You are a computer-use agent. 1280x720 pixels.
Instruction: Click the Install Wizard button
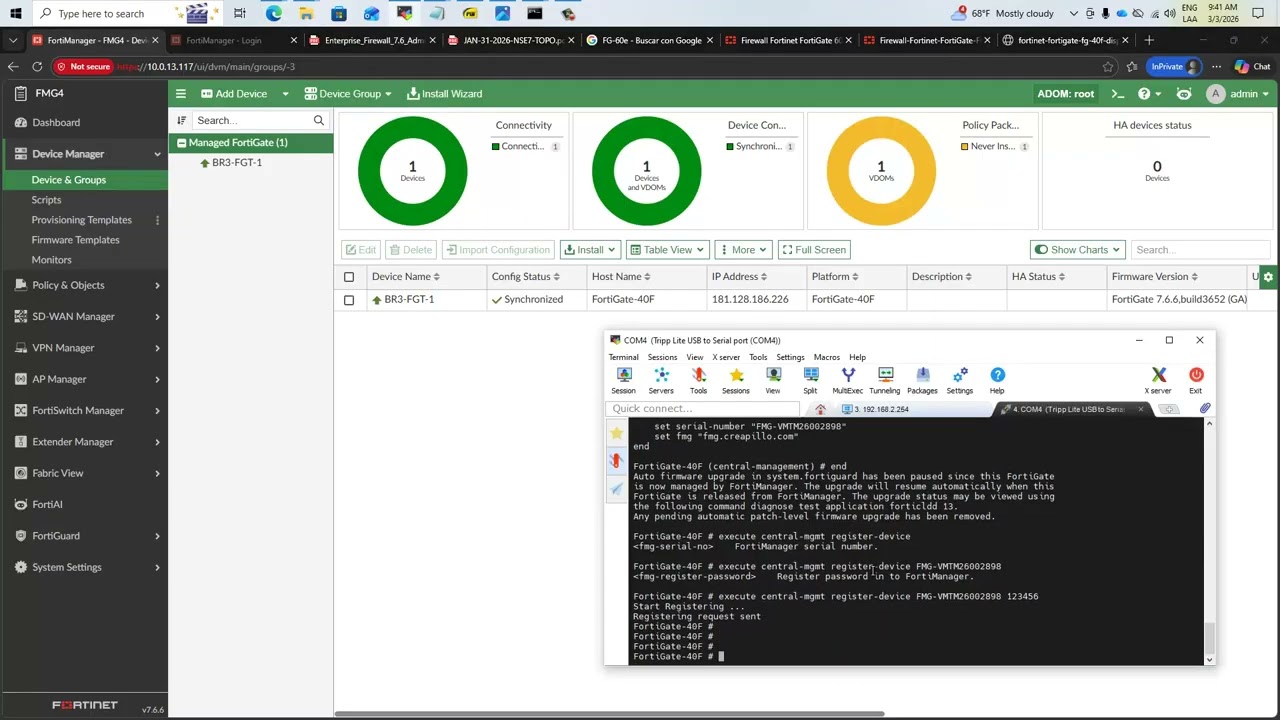coord(445,94)
